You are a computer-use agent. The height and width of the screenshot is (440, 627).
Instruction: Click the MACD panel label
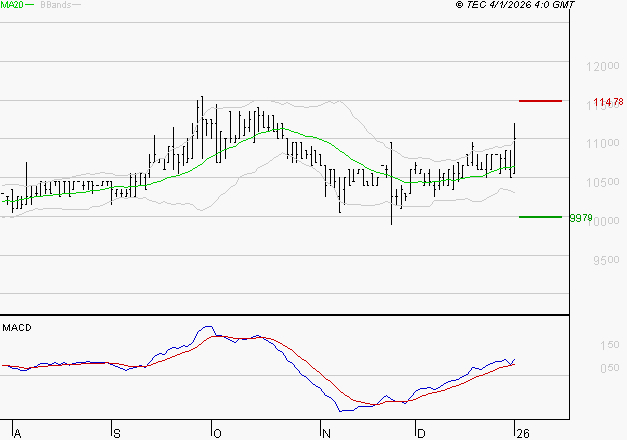(17, 328)
